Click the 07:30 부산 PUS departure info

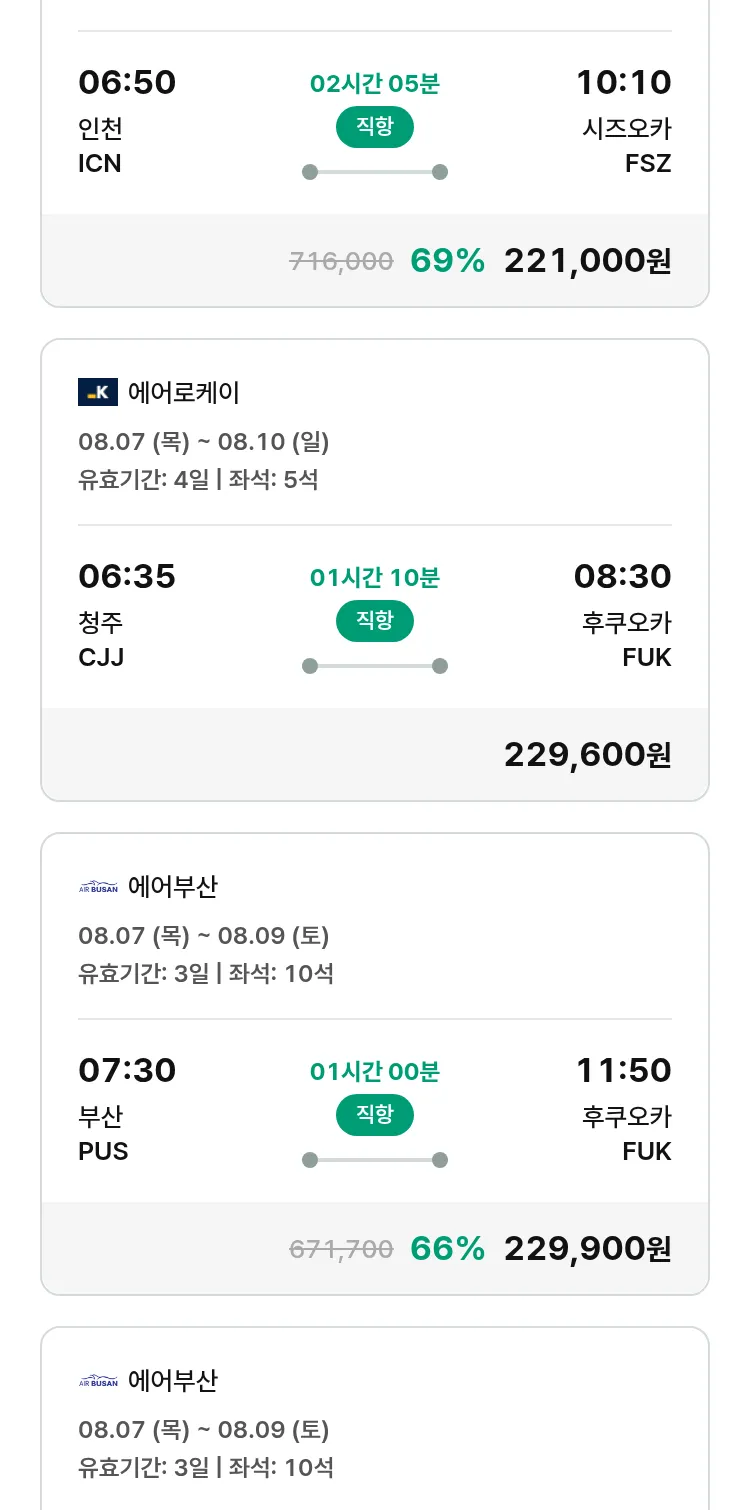point(127,1109)
